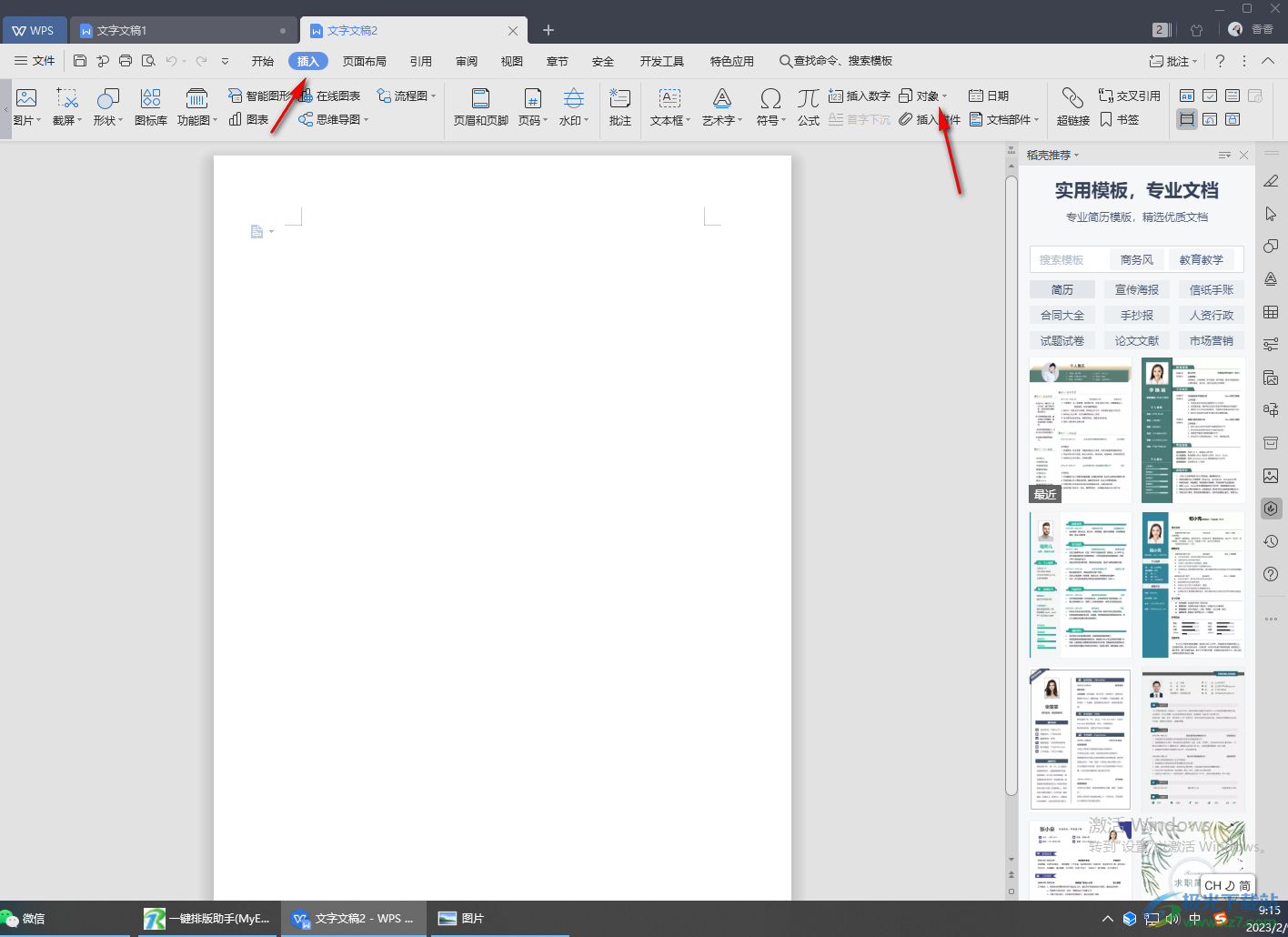Select the 教育教学 education tag

pos(1202,259)
